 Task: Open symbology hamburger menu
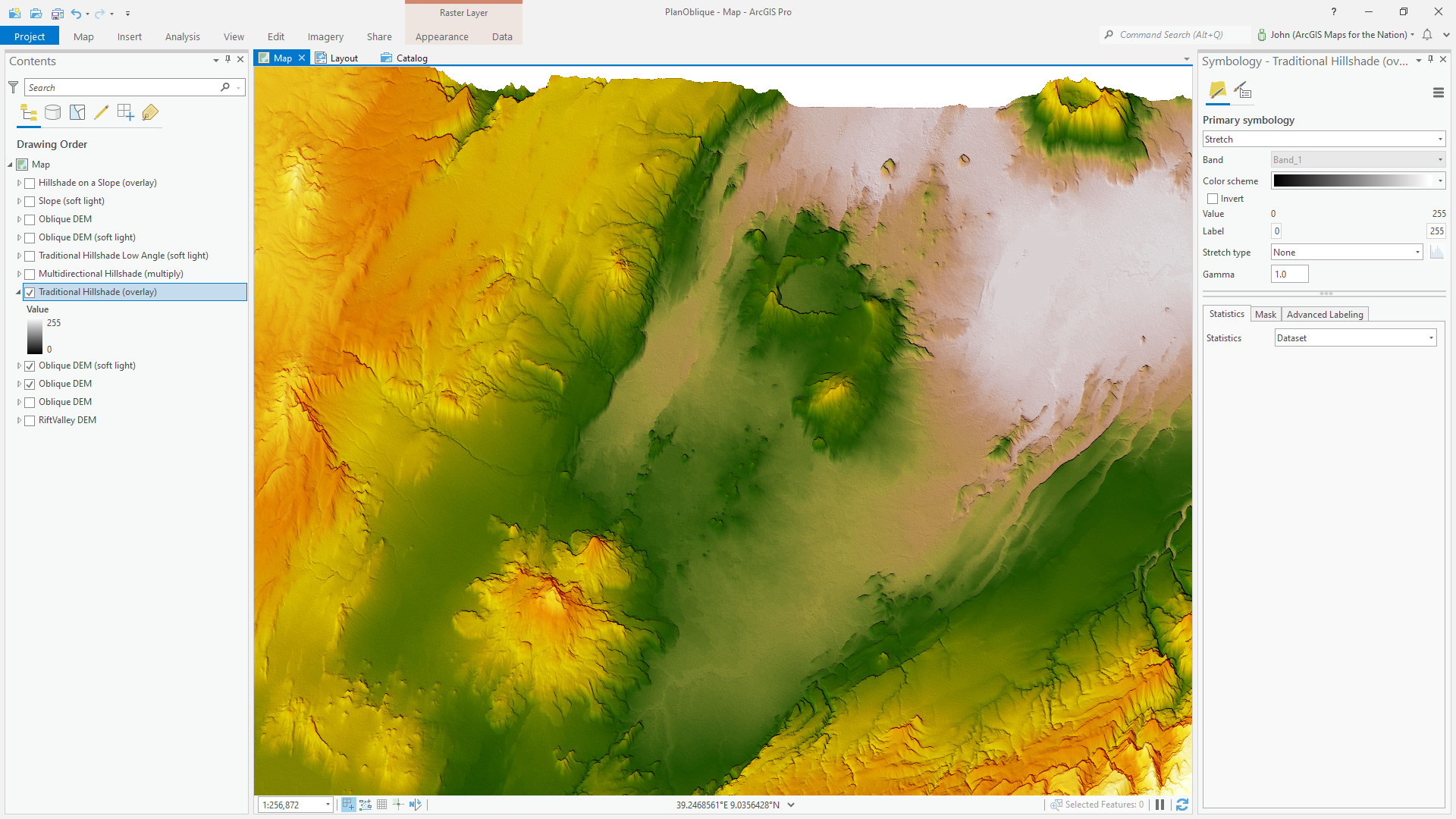(1438, 93)
